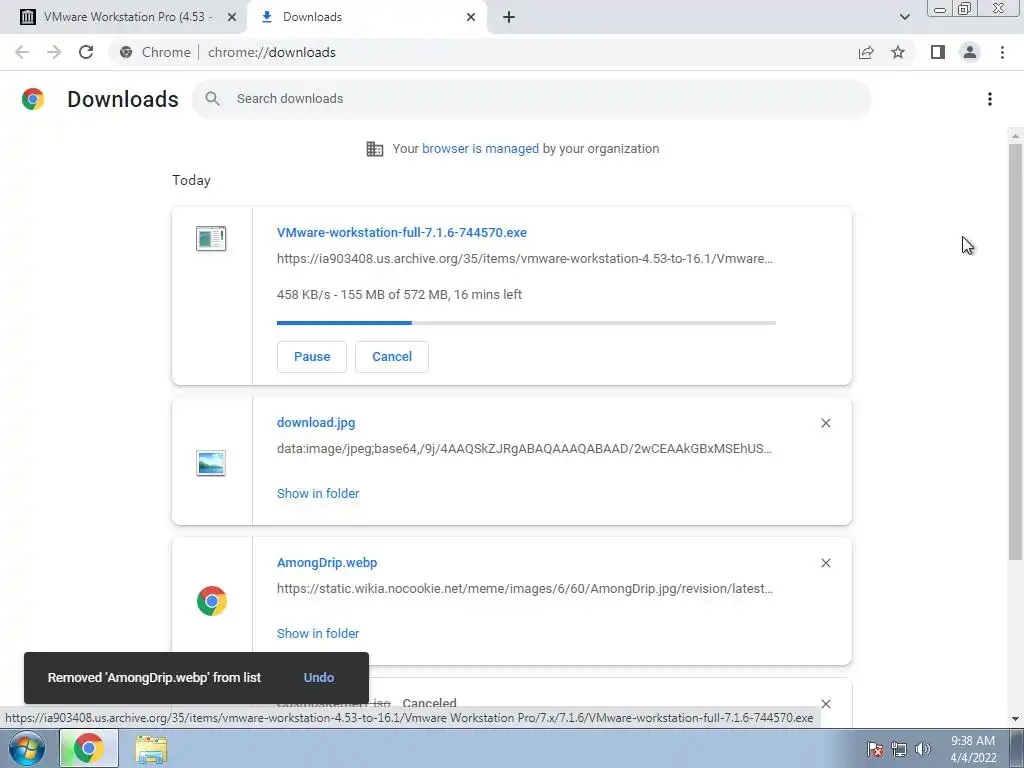The image size is (1024, 768).
Task: Open the 'browser is managed' link
Action: (x=480, y=149)
